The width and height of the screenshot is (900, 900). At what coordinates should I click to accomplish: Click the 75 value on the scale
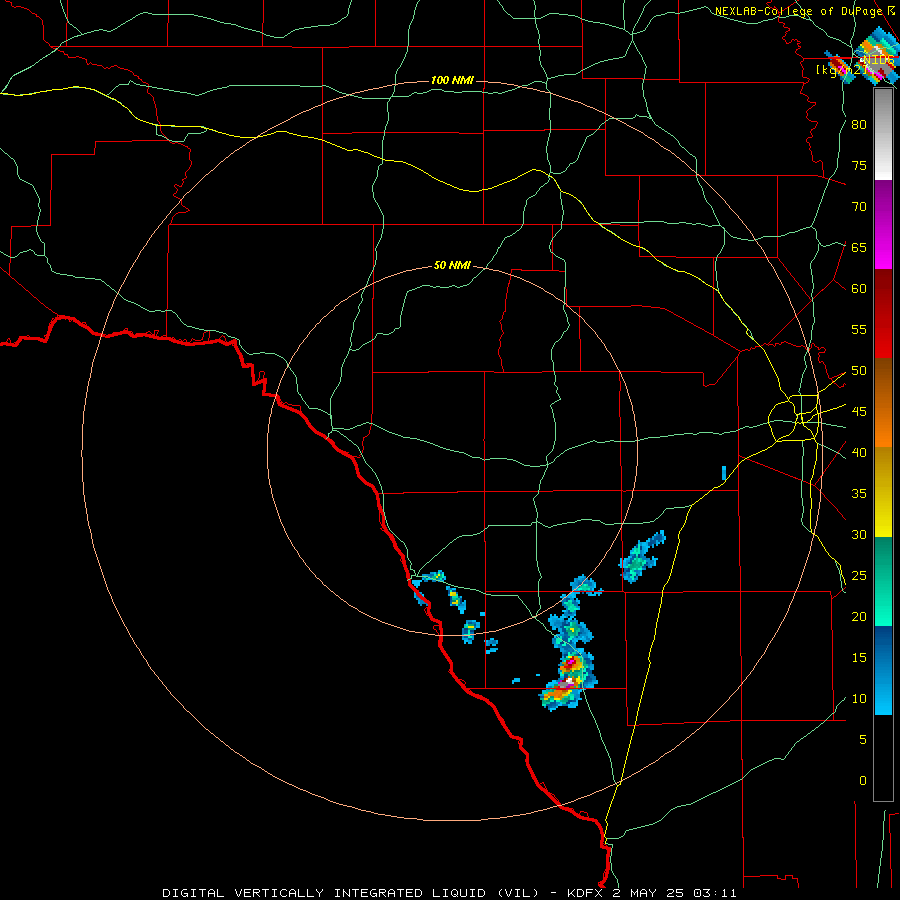point(859,165)
